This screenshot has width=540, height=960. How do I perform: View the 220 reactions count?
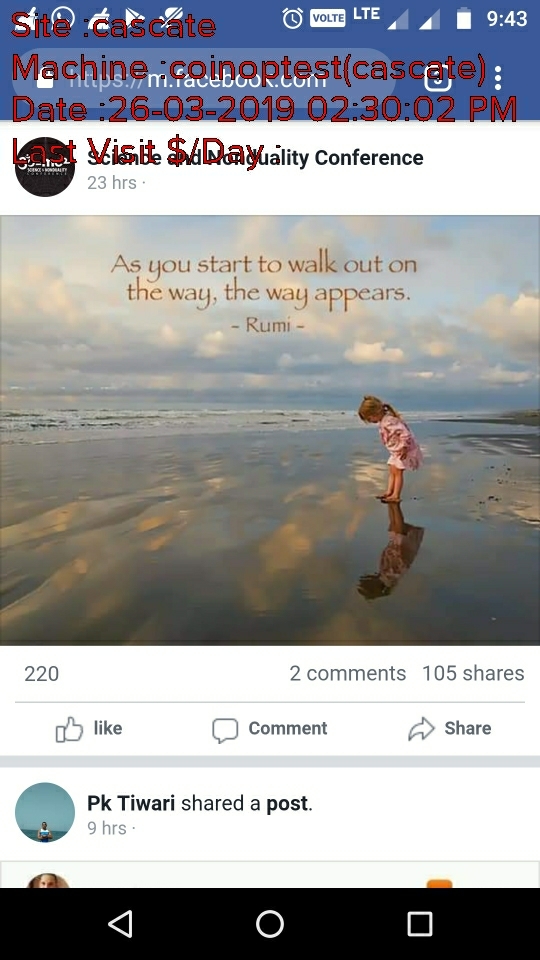(x=42, y=674)
